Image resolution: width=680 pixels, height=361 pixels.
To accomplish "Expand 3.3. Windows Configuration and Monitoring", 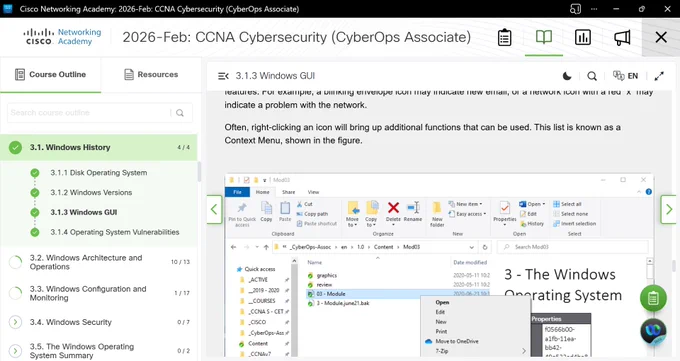I will [98, 293].
